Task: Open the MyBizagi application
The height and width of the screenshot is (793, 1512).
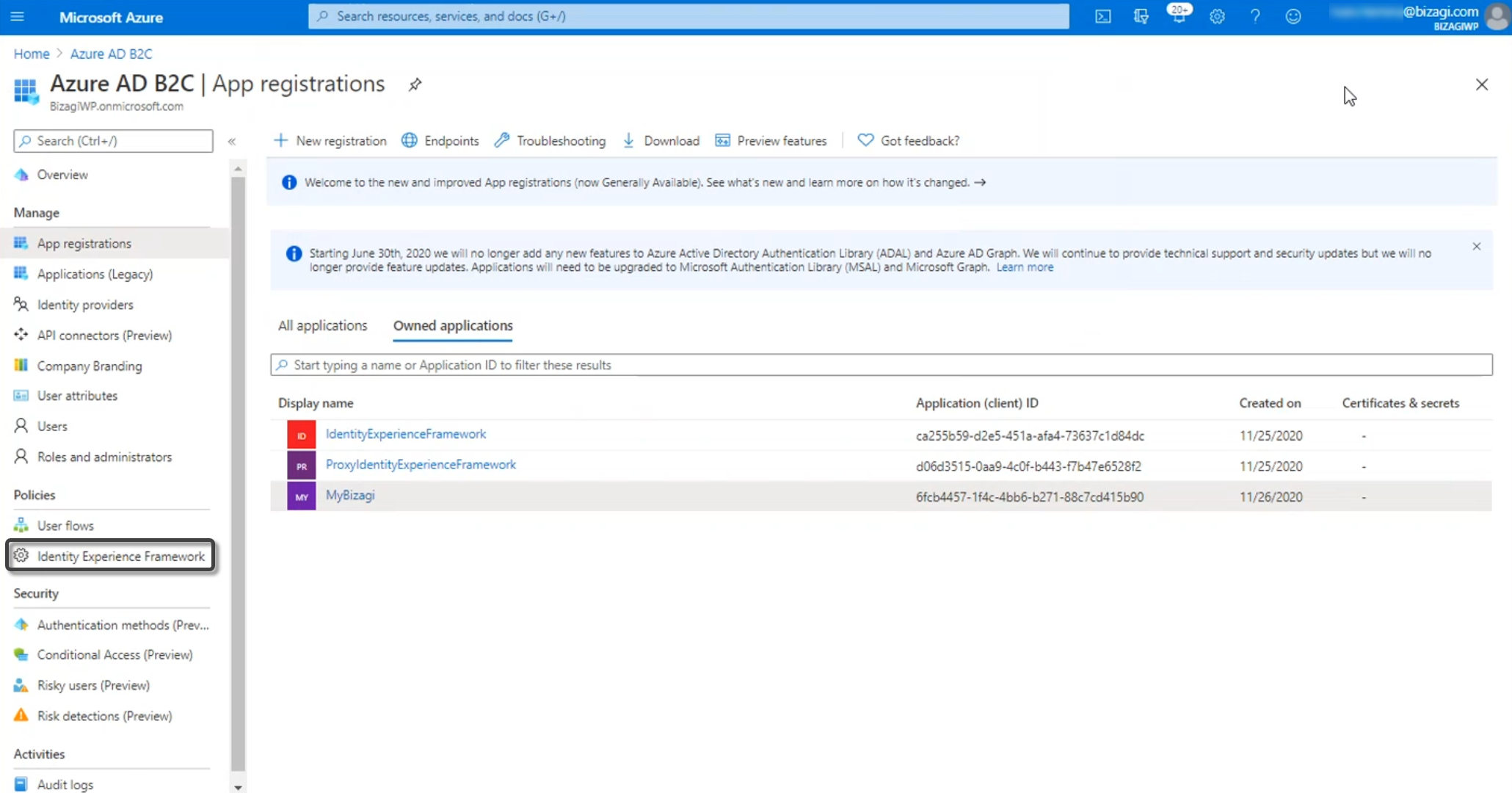Action: (350, 496)
